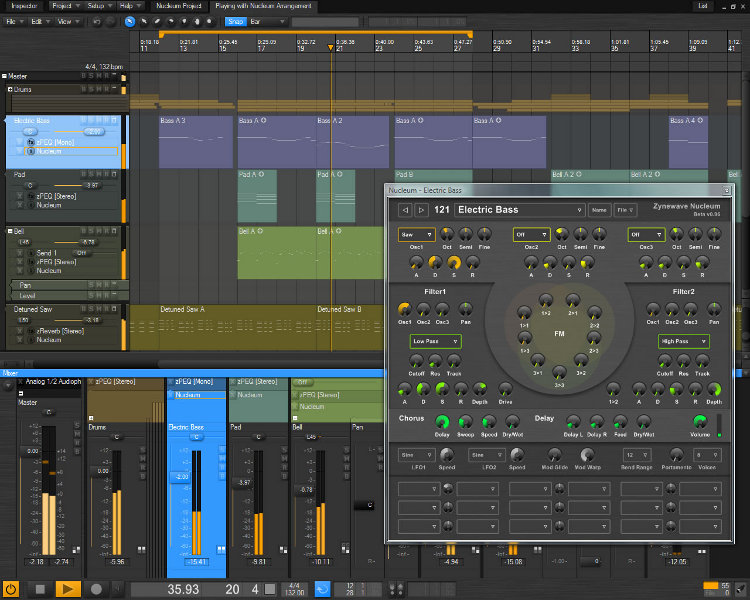The height and width of the screenshot is (600, 750).
Task: Click the undo arrow icon
Action: click(x=95, y=20)
